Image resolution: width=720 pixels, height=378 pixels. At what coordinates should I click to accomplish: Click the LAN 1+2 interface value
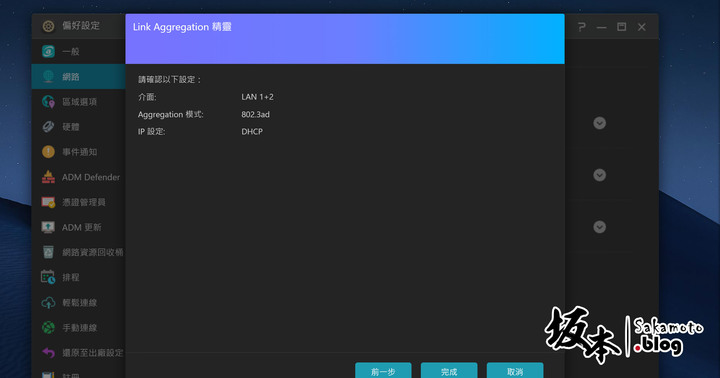pyautogui.click(x=257, y=97)
